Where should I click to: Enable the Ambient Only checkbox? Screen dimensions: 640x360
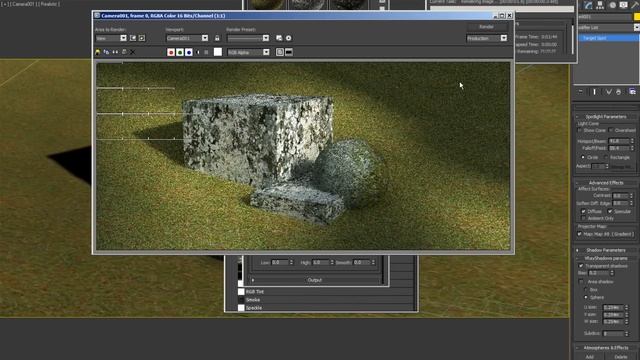coord(584,218)
